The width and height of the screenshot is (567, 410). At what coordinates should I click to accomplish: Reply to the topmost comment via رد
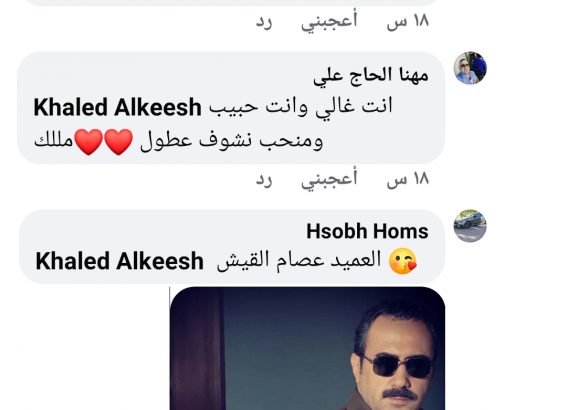[x=264, y=22]
